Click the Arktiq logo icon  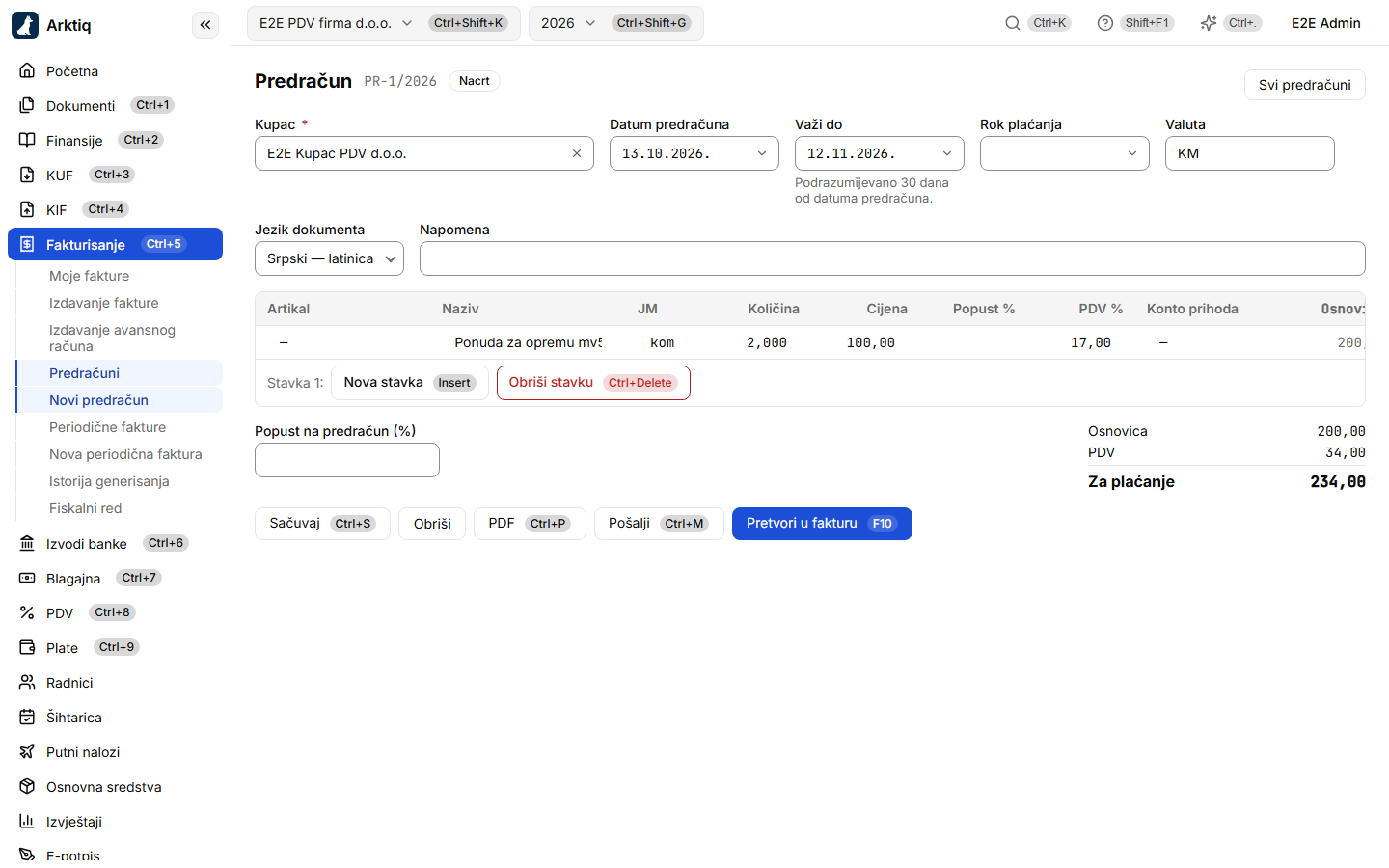[x=25, y=25]
